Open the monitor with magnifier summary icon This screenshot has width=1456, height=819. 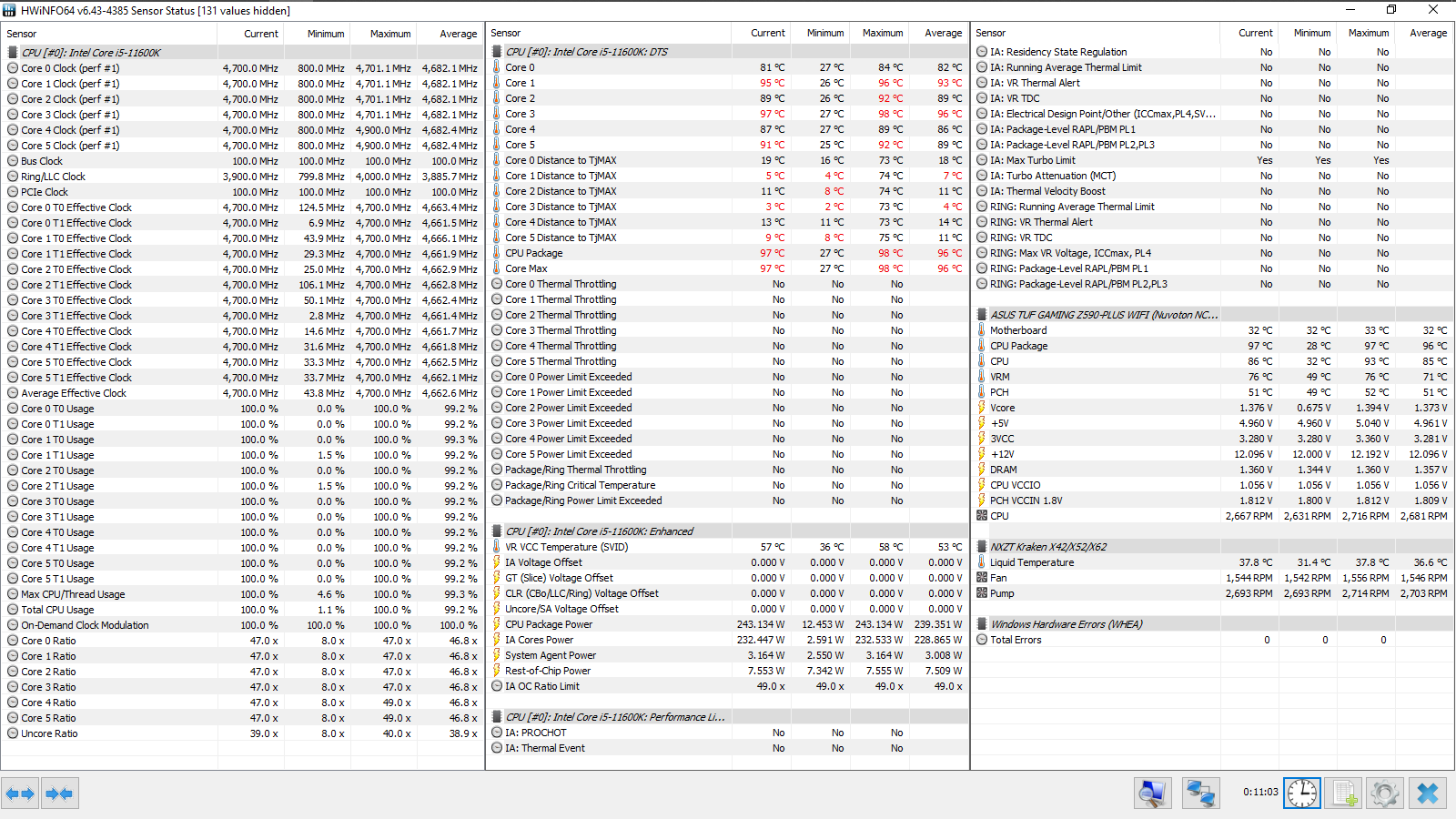1153,794
